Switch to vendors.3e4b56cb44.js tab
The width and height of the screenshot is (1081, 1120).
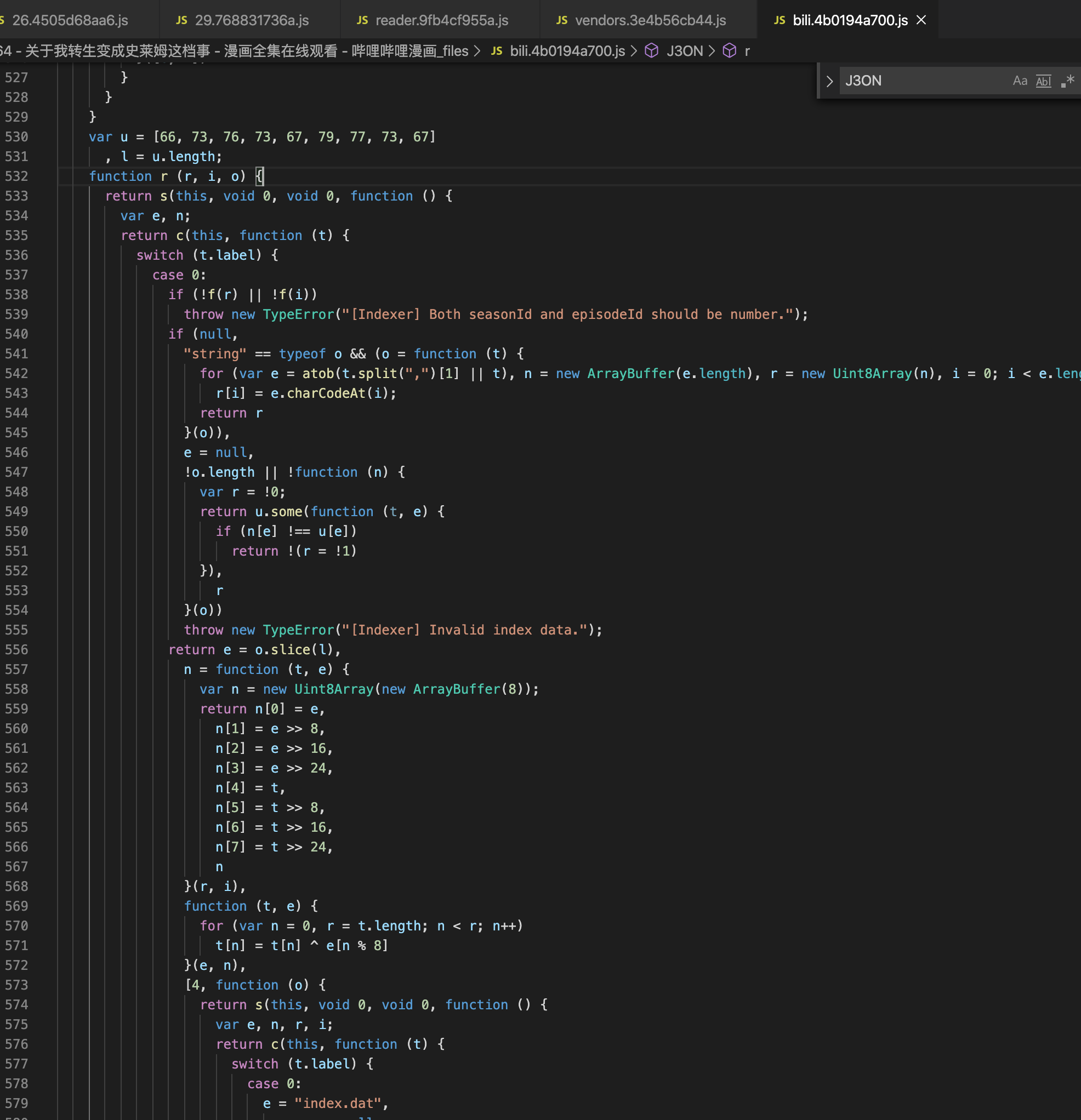pyautogui.click(x=650, y=21)
